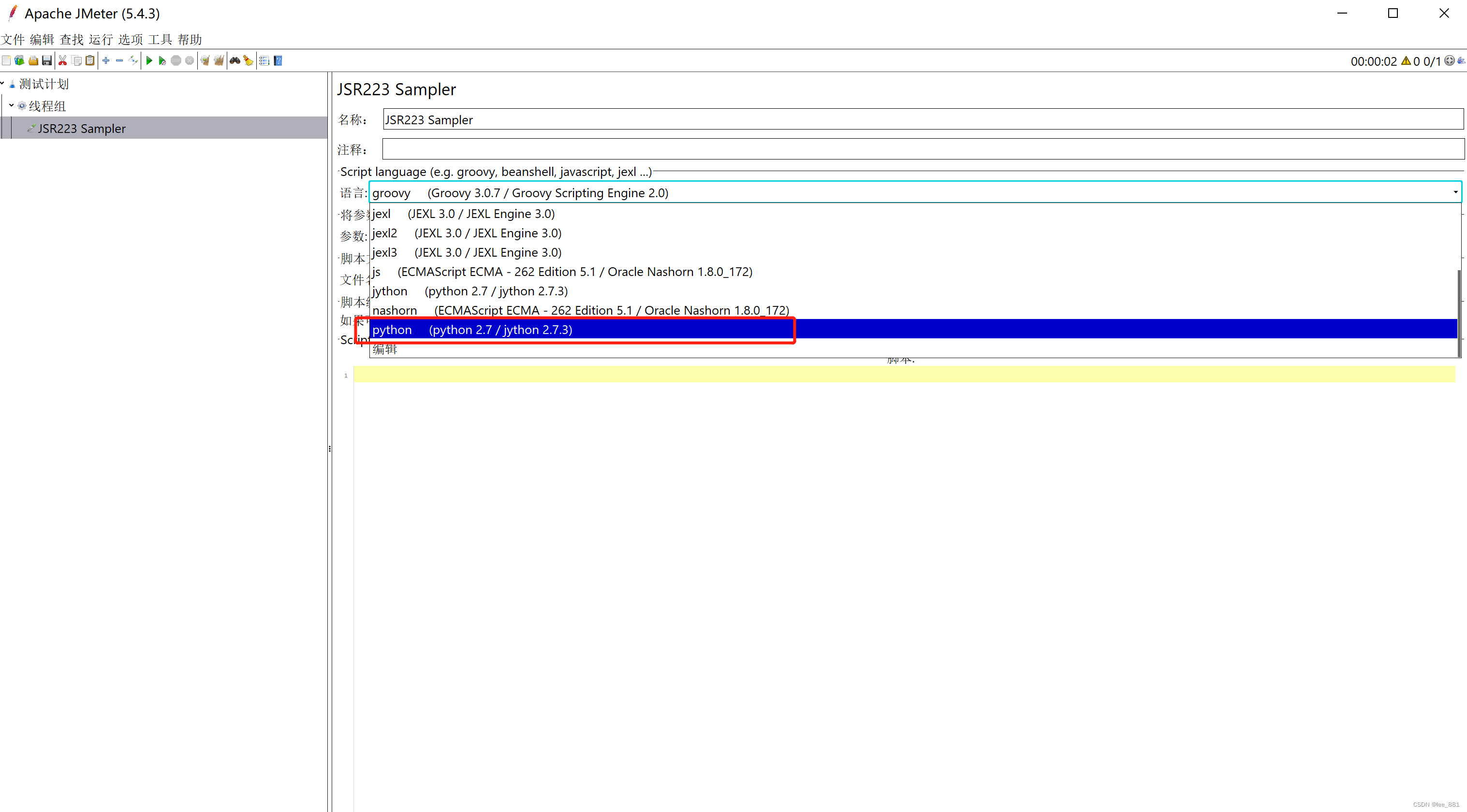Image resolution: width=1467 pixels, height=812 pixels.
Task: Open log viewer via warning triangle
Action: [1406, 61]
